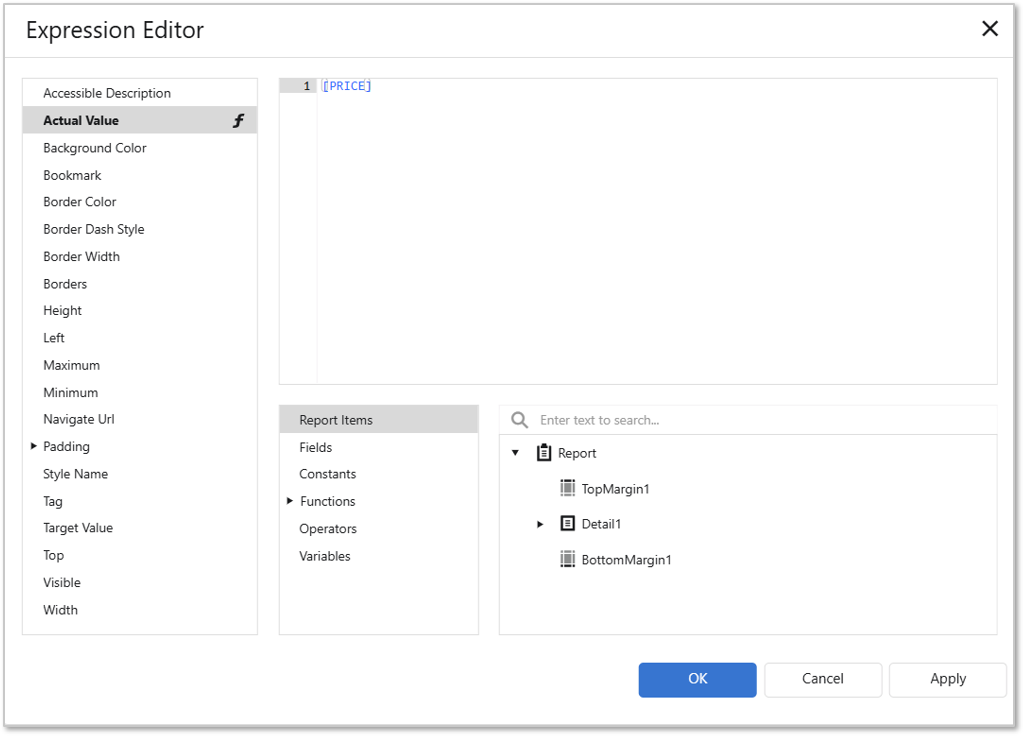Select the Height property
This screenshot has width=1024, height=736.
[140, 311]
